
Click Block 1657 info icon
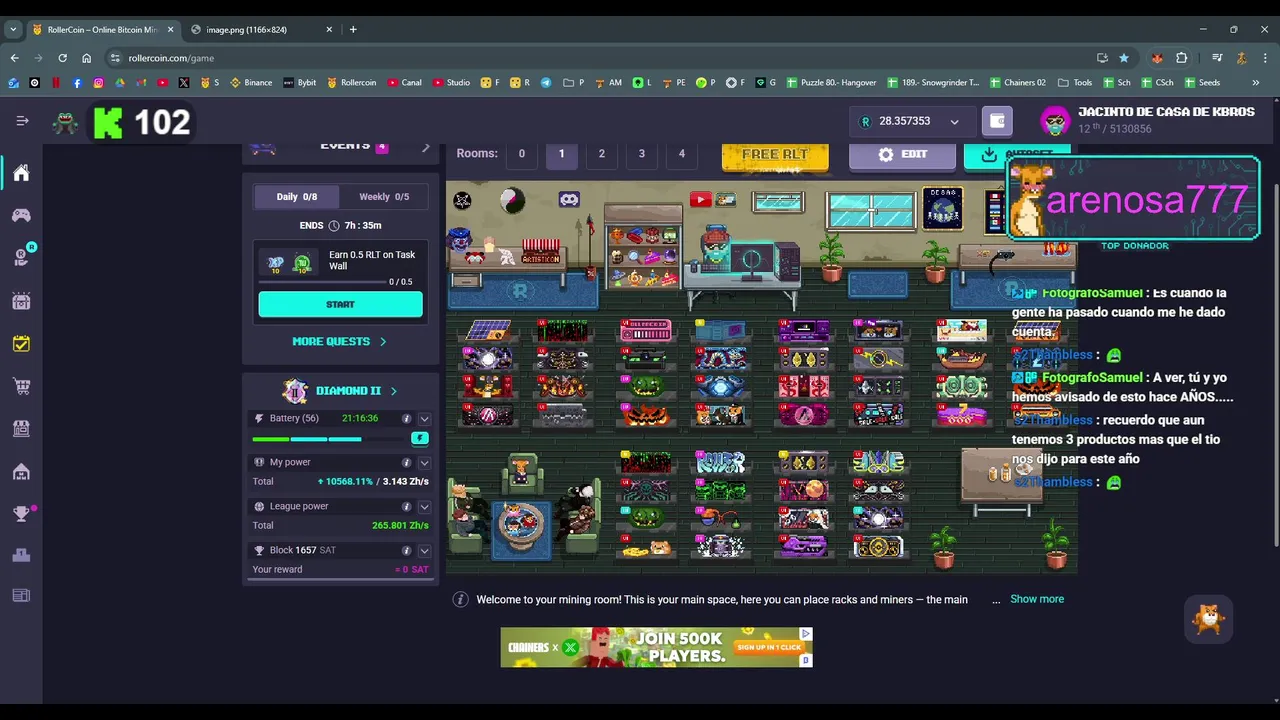406,550
